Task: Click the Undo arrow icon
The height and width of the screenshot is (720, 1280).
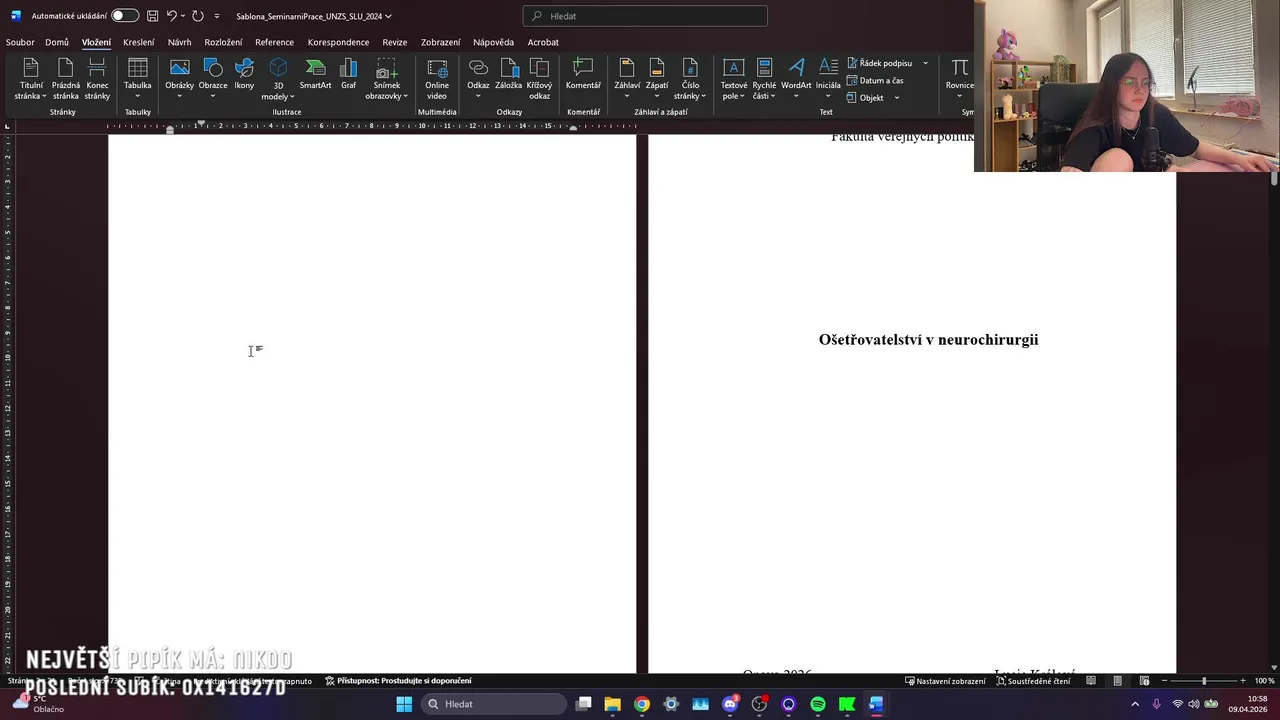Action: (172, 16)
